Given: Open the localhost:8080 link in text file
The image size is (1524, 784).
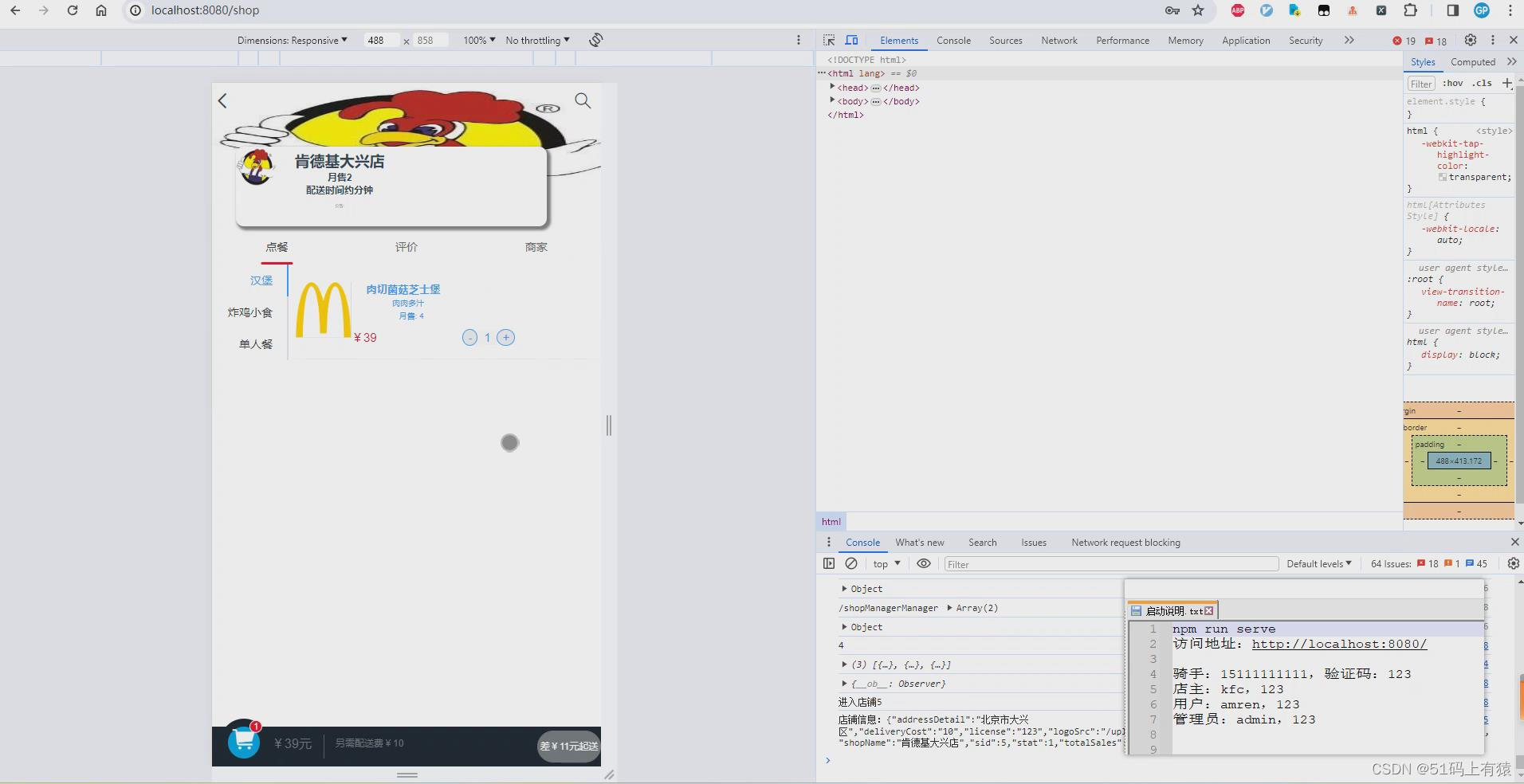Looking at the screenshot, I should click(x=1339, y=644).
